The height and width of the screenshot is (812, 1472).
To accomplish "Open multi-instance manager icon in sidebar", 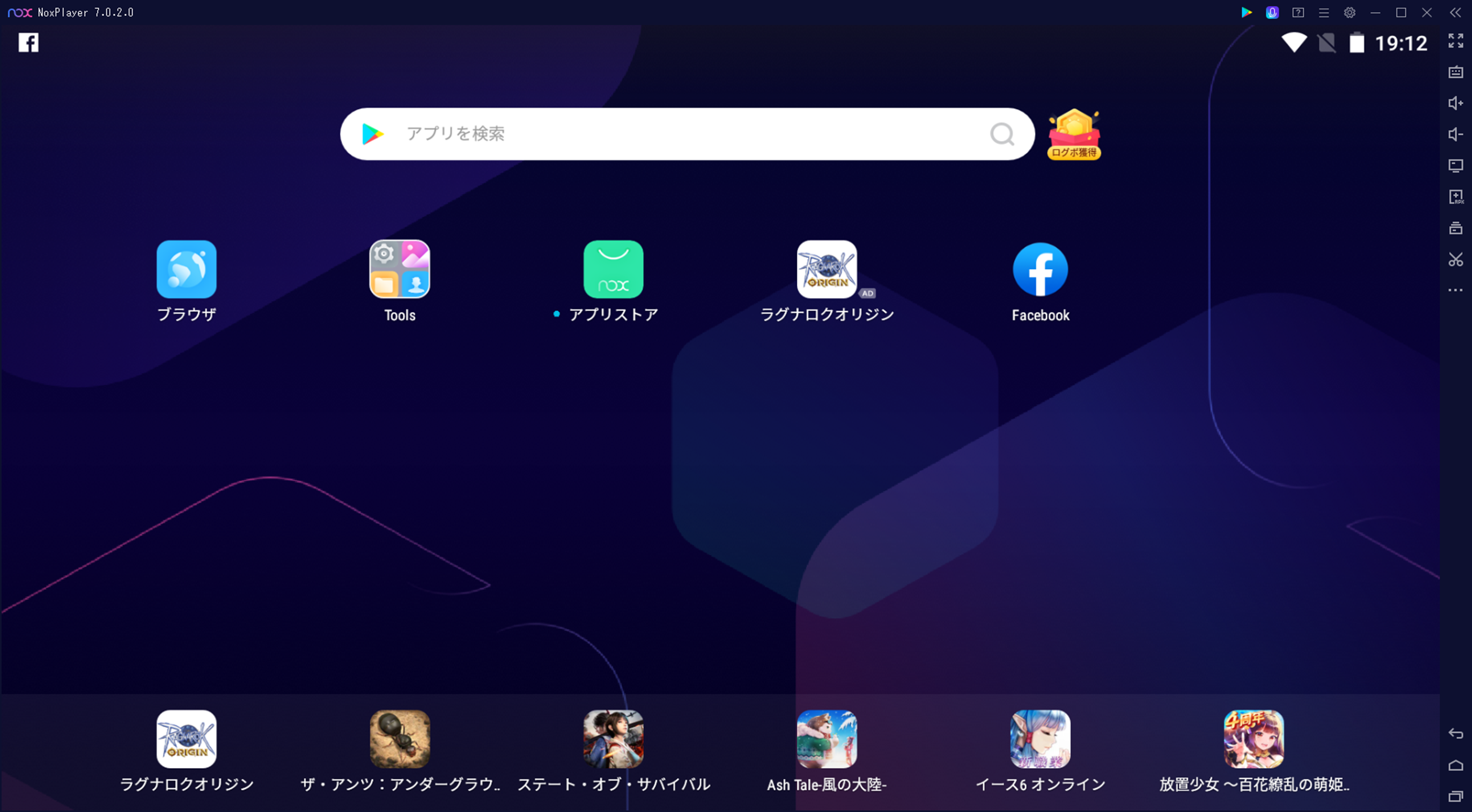I will pos(1455,228).
